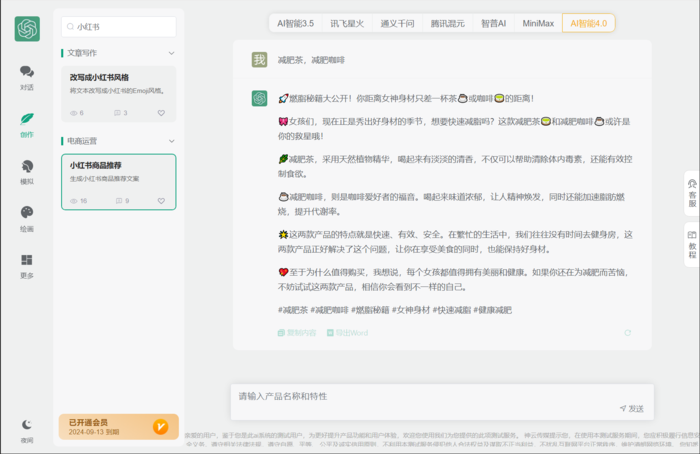Open the 客服 side panel
The image size is (700, 454).
[x=691, y=193]
